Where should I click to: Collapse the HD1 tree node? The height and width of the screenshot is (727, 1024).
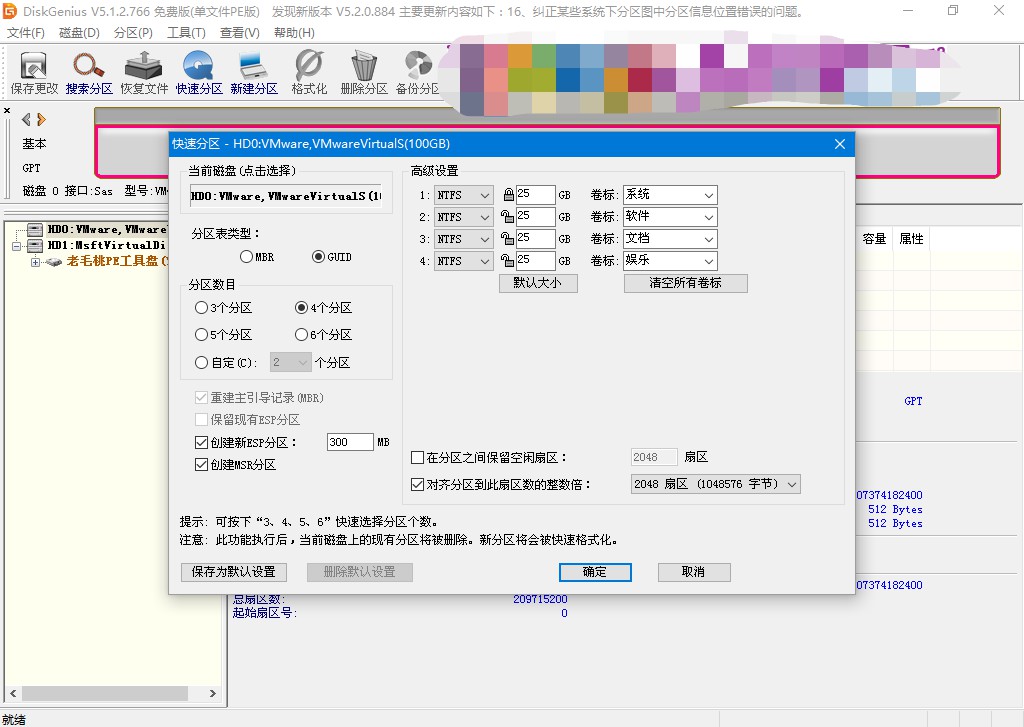click(17, 246)
